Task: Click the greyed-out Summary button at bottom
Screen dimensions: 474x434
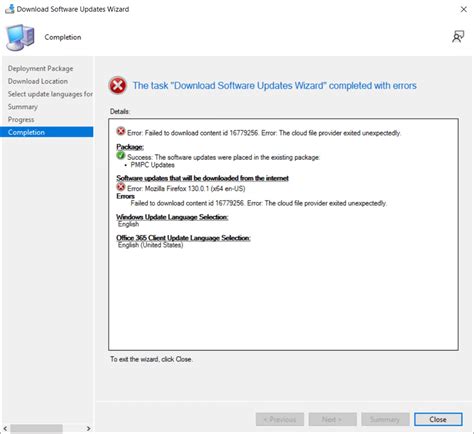Action: click(385, 419)
